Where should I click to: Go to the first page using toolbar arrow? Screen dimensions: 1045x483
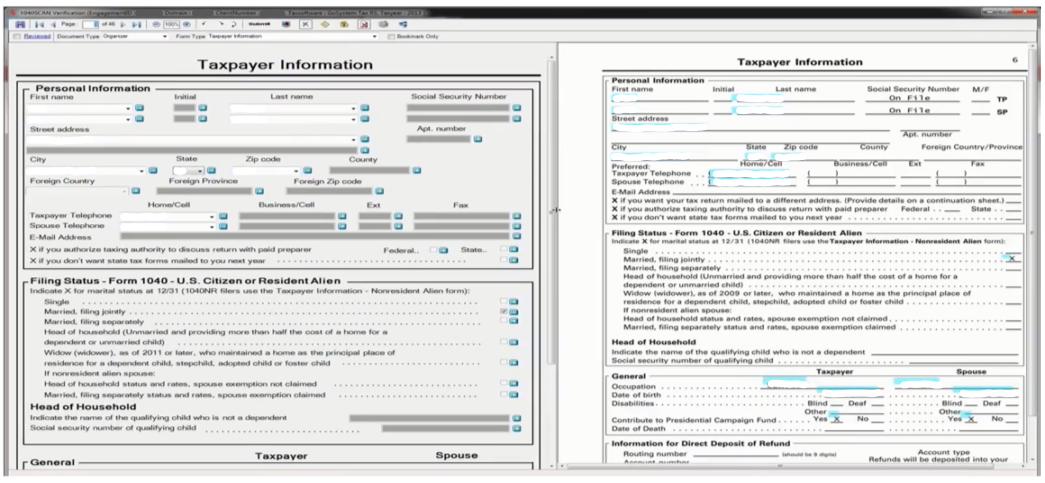[39, 24]
